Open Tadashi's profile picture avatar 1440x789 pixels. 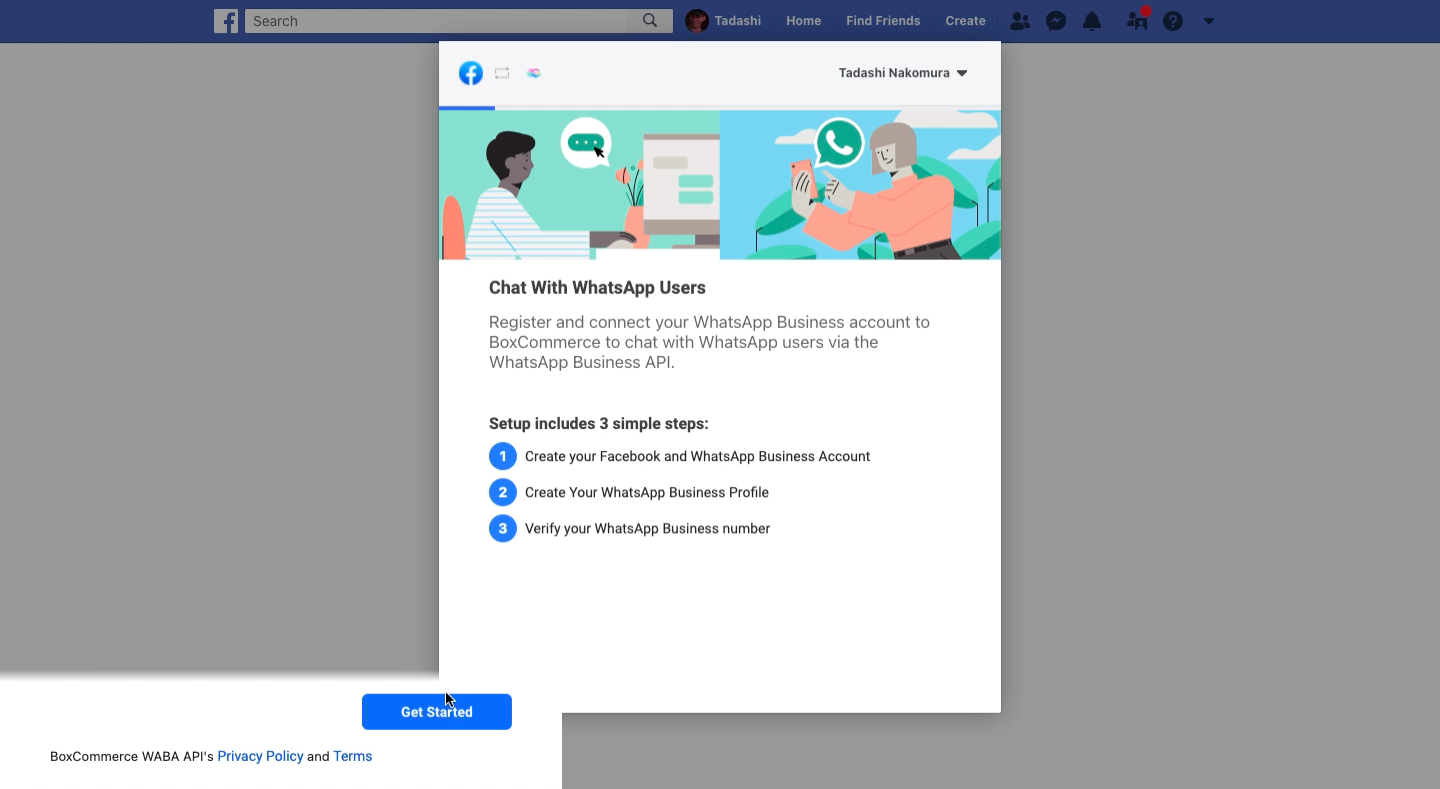697,21
